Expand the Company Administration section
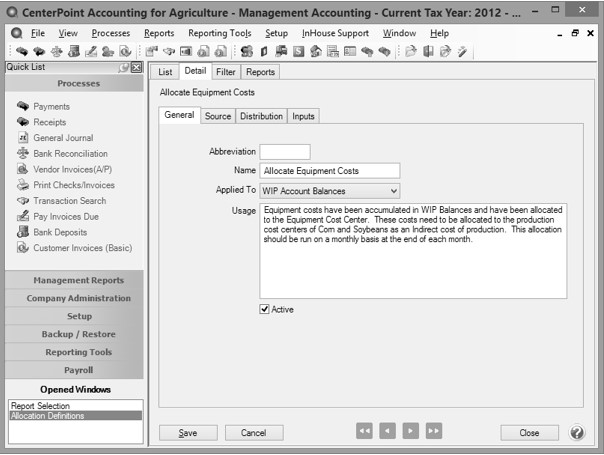Image resolution: width=604 pixels, height=455 pixels. coord(74,298)
